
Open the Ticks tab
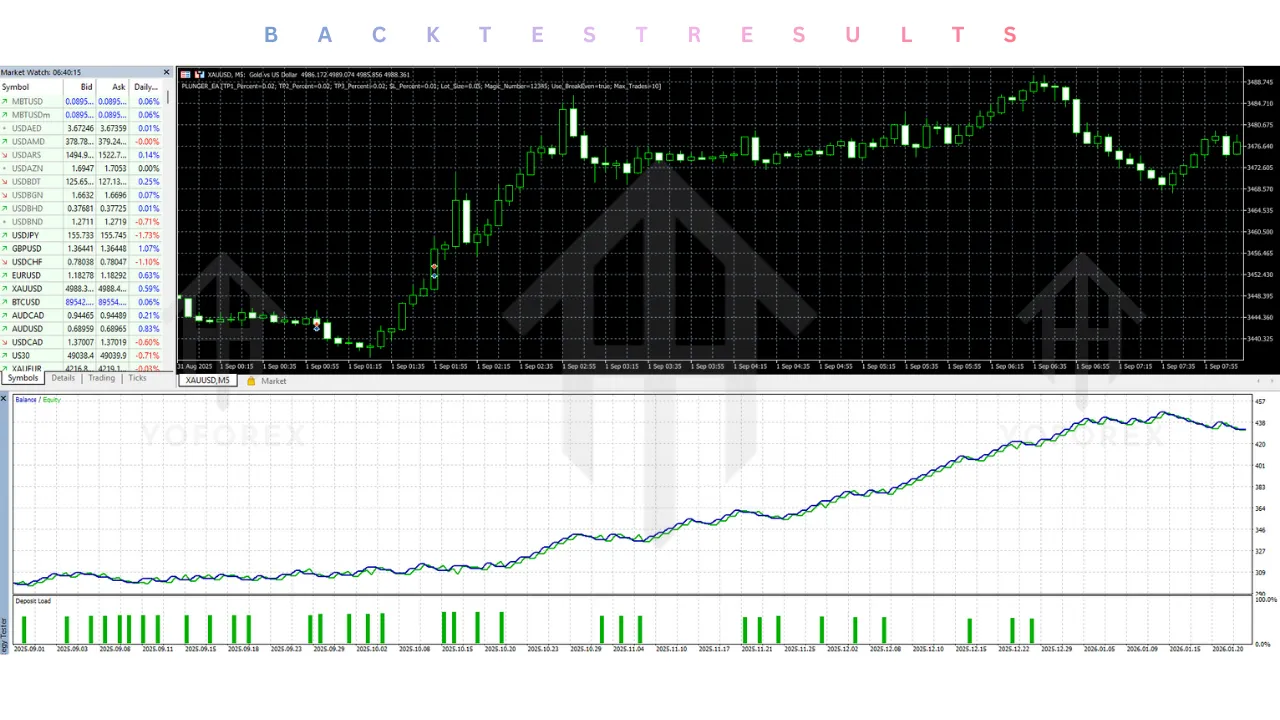pyautogui.click(x=137, y=378)
